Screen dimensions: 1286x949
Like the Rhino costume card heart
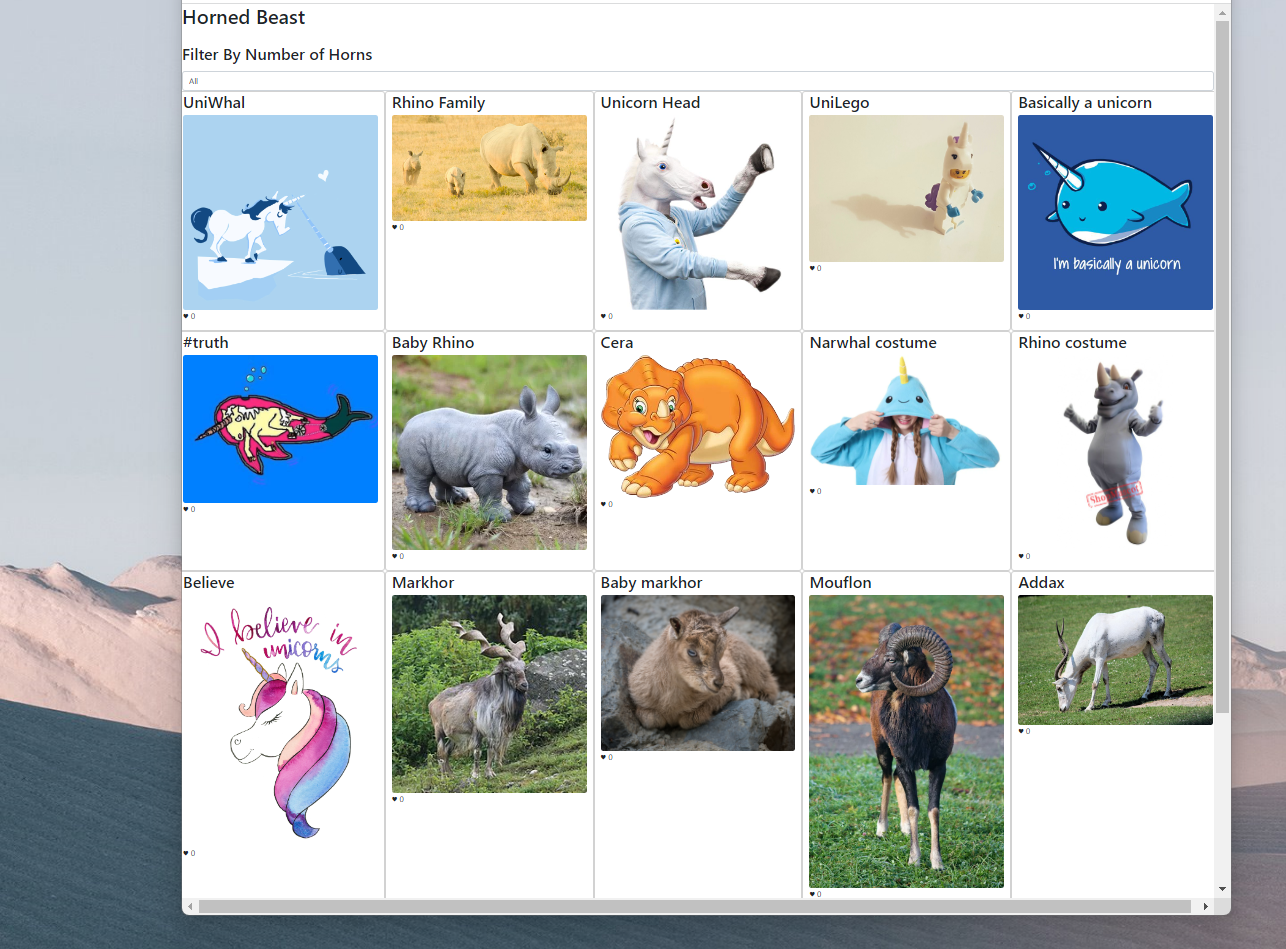point(1021,556)
